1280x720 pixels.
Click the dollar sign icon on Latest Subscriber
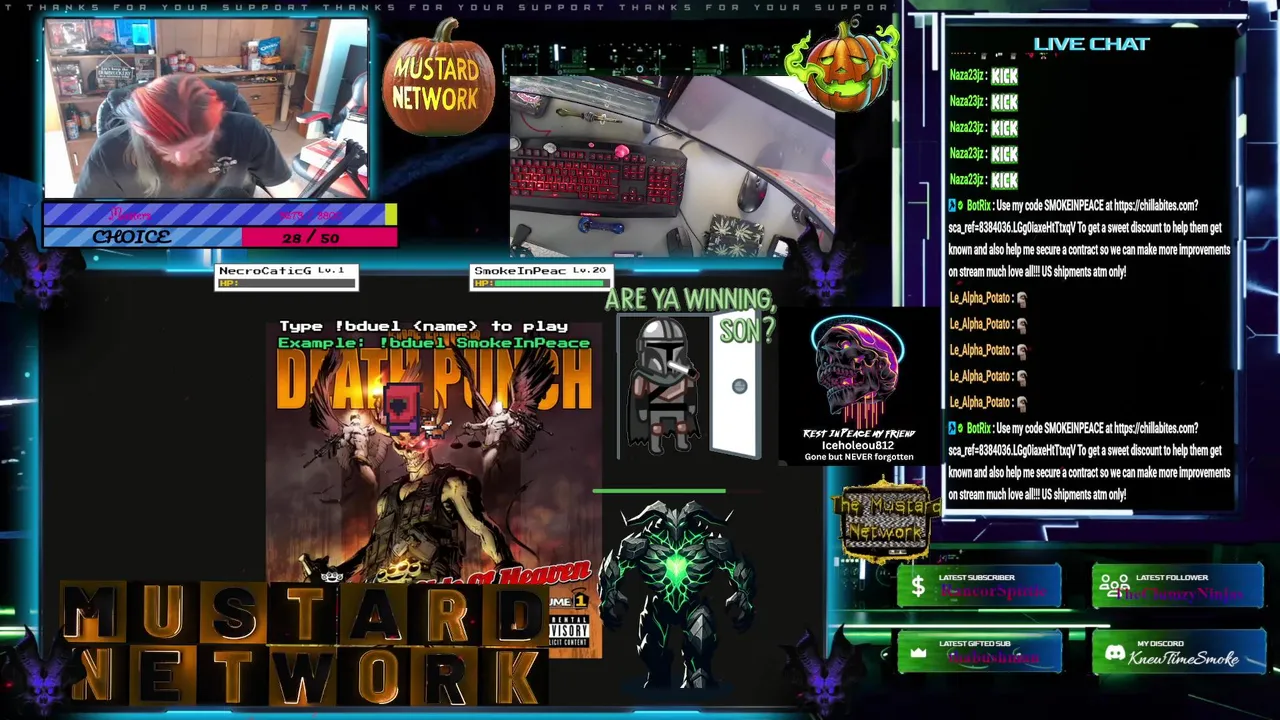(917, 587)
